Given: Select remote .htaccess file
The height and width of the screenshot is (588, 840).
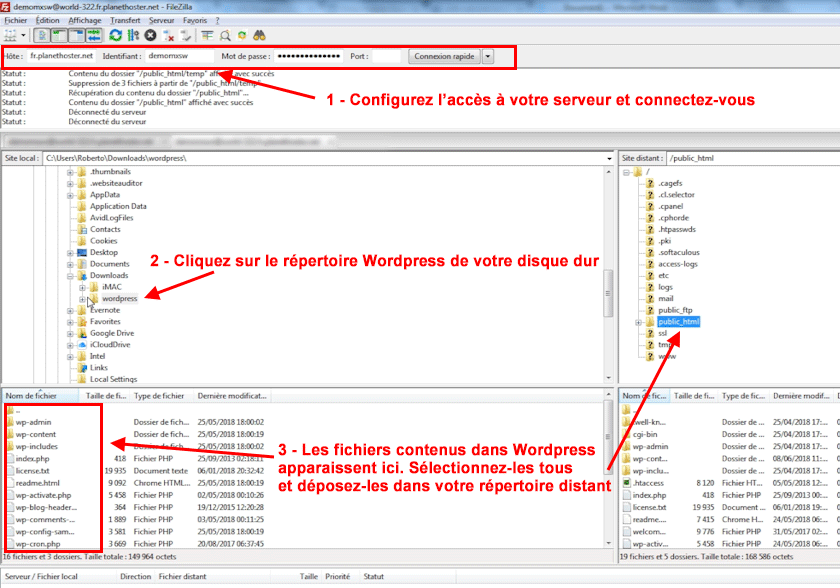Looking at the screenshot, I should click(648, 483).
